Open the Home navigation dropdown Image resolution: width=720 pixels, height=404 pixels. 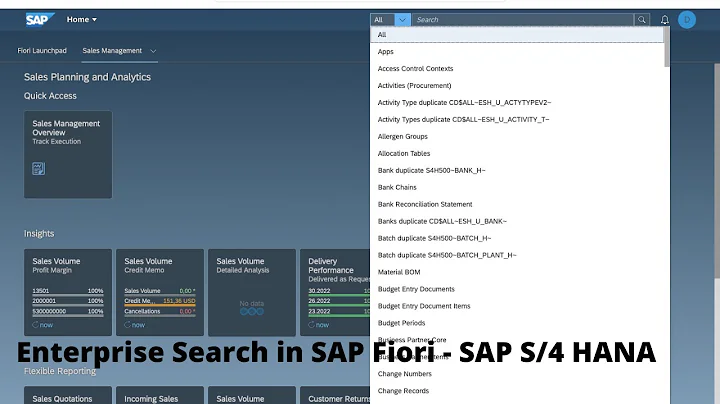pos(82,20)
